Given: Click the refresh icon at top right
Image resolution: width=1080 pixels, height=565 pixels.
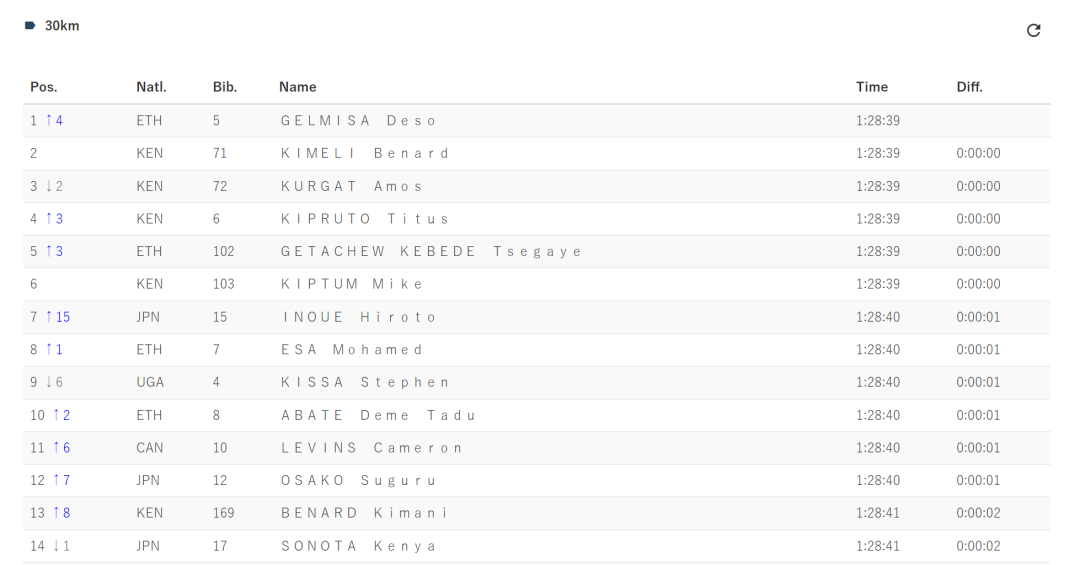Looking at the screenshot, I should pos(1033,30).
